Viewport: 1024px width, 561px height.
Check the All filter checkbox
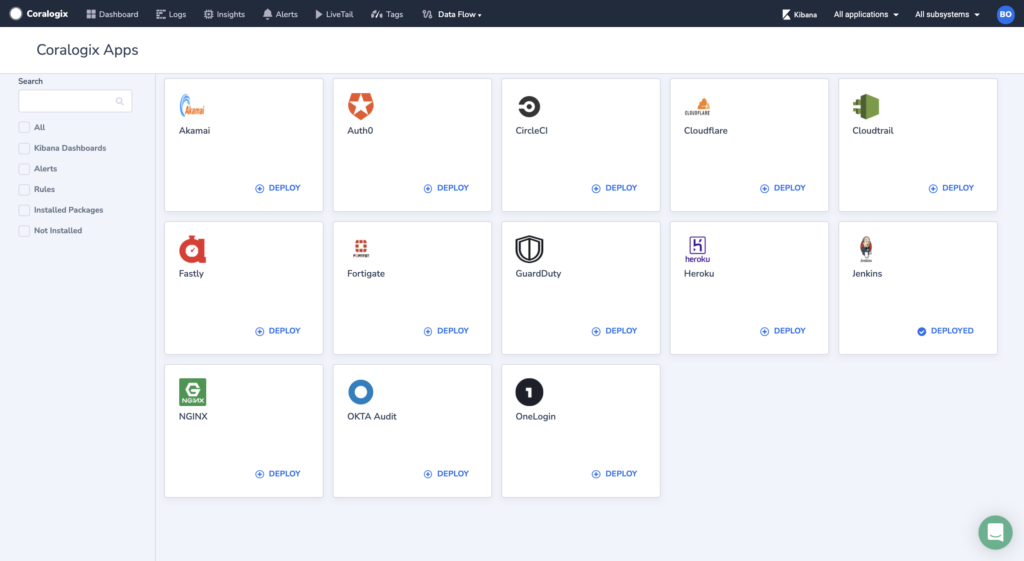[24, 127]
